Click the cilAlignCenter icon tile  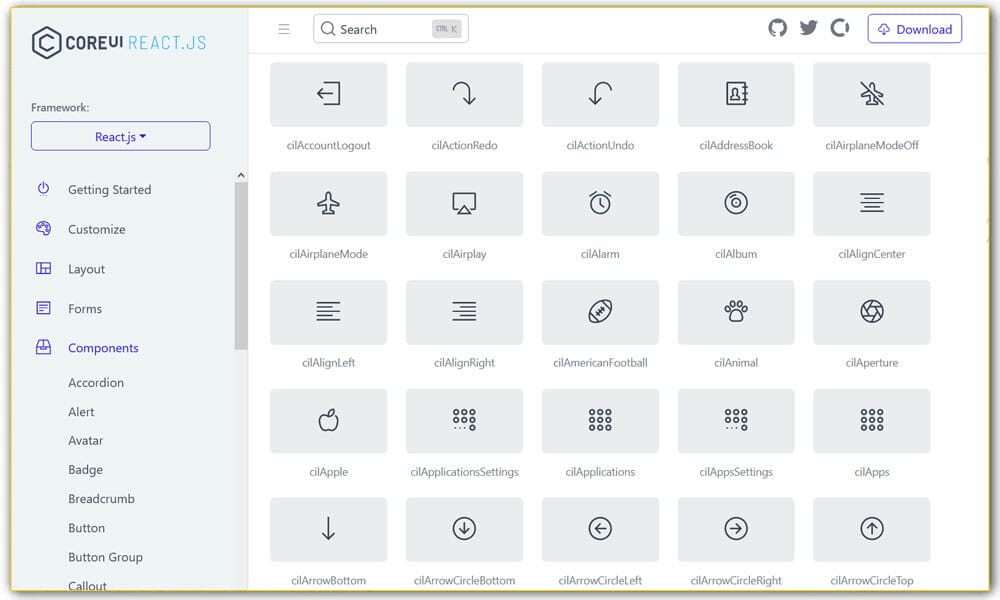click(871, 203)
